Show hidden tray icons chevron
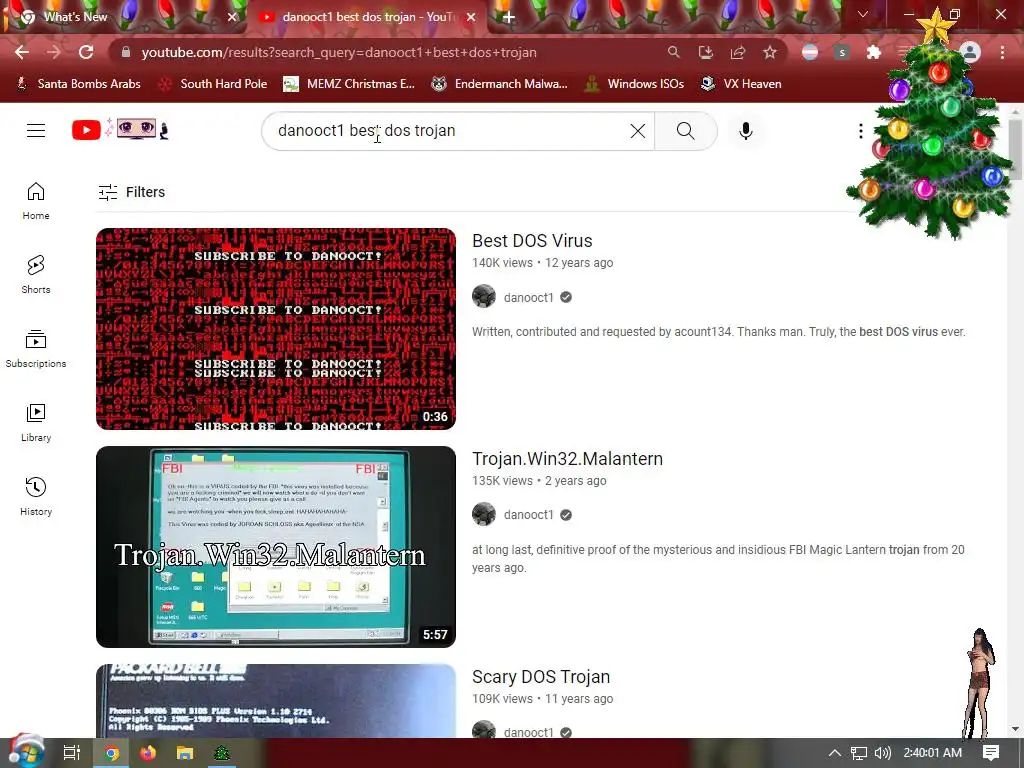Viewport: 1024px width, 768px height. (834, 753)
